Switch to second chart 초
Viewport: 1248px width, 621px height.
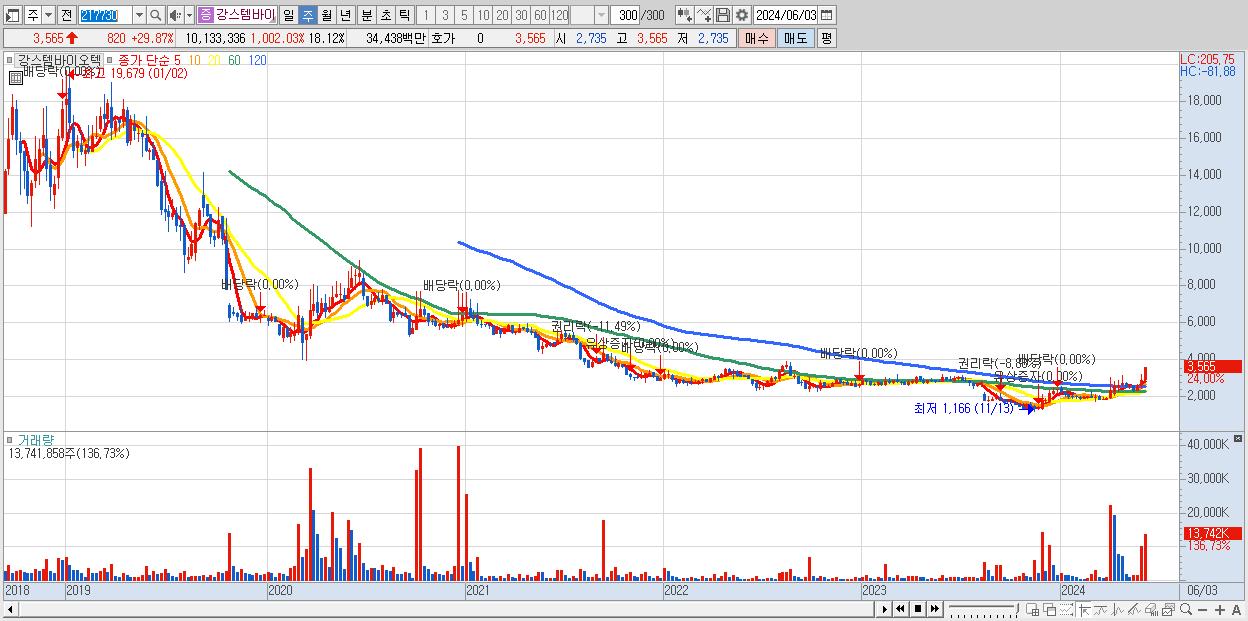(x=385, y=15)
